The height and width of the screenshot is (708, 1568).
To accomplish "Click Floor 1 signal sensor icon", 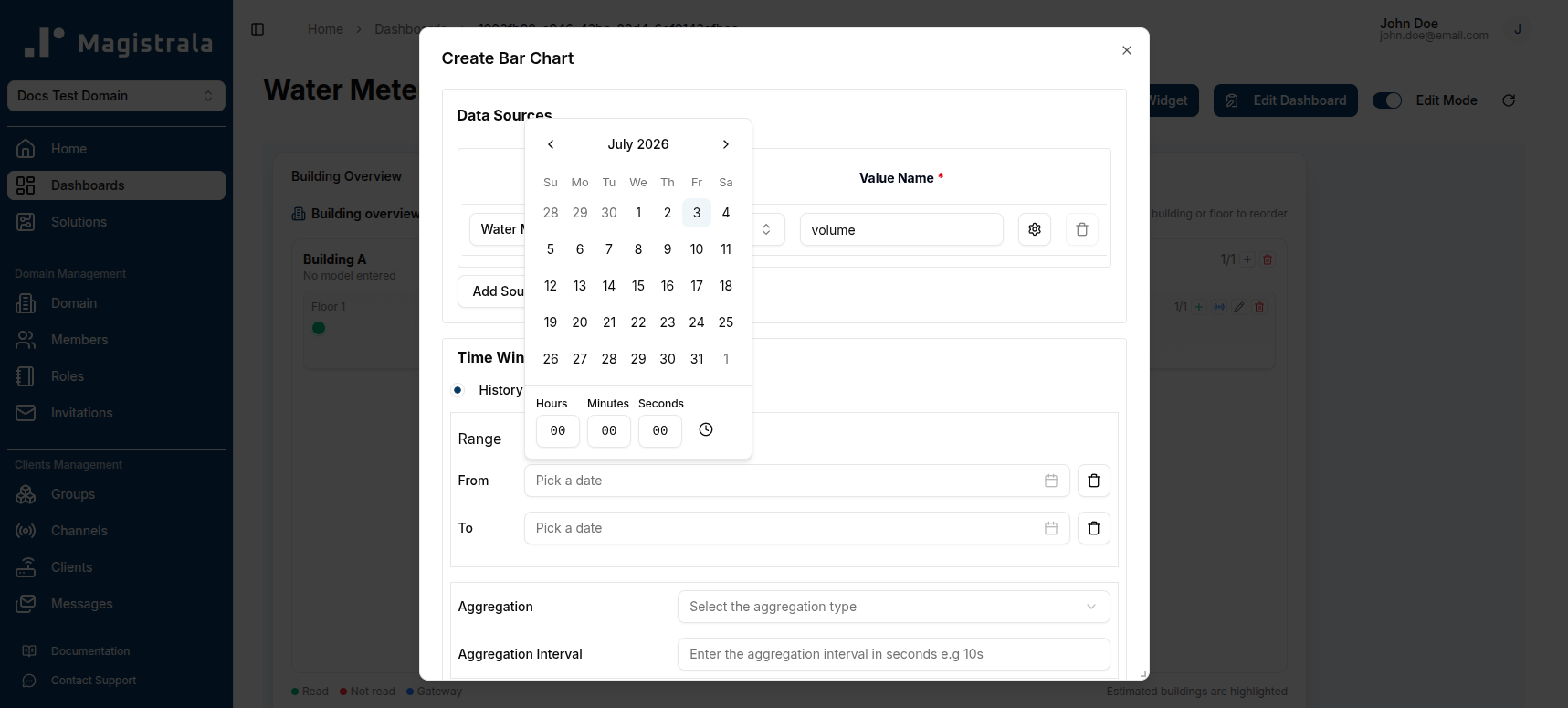I will click(1219, 307).
